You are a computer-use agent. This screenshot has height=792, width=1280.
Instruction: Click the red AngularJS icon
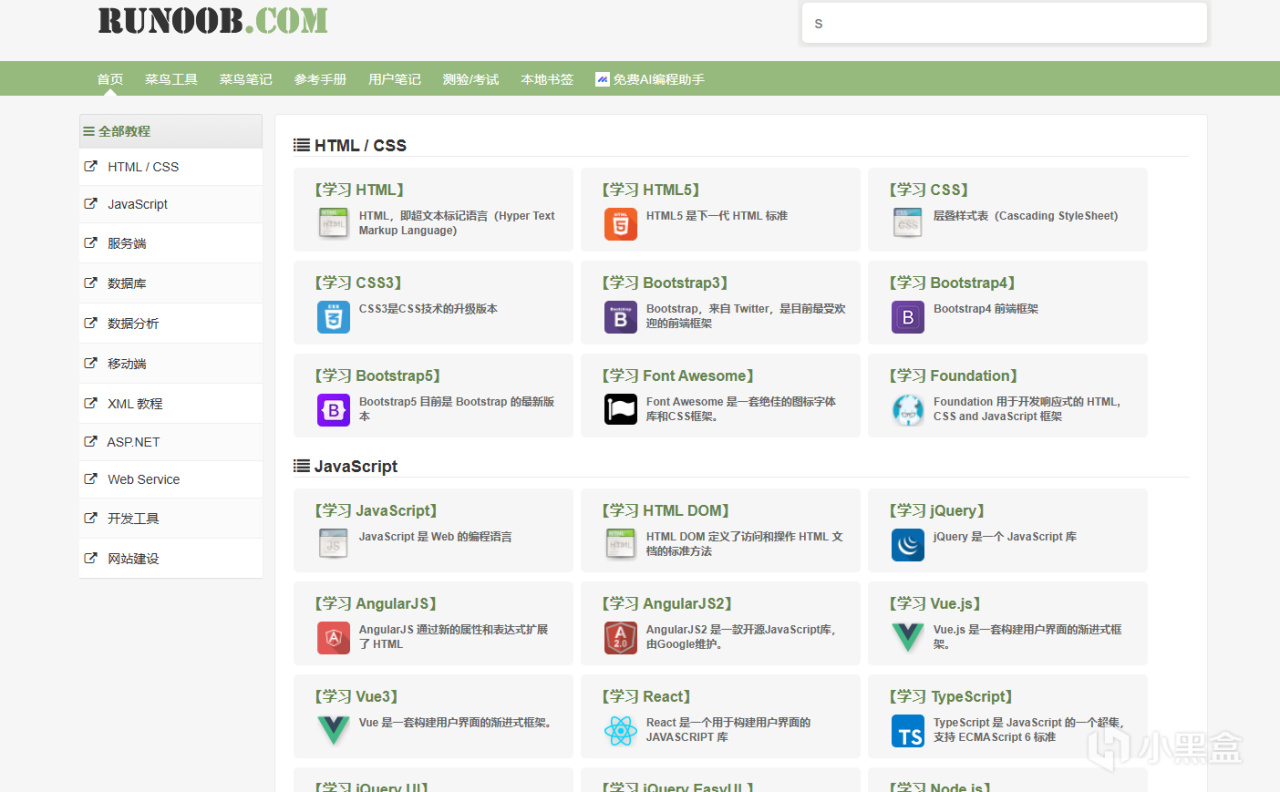333,637
